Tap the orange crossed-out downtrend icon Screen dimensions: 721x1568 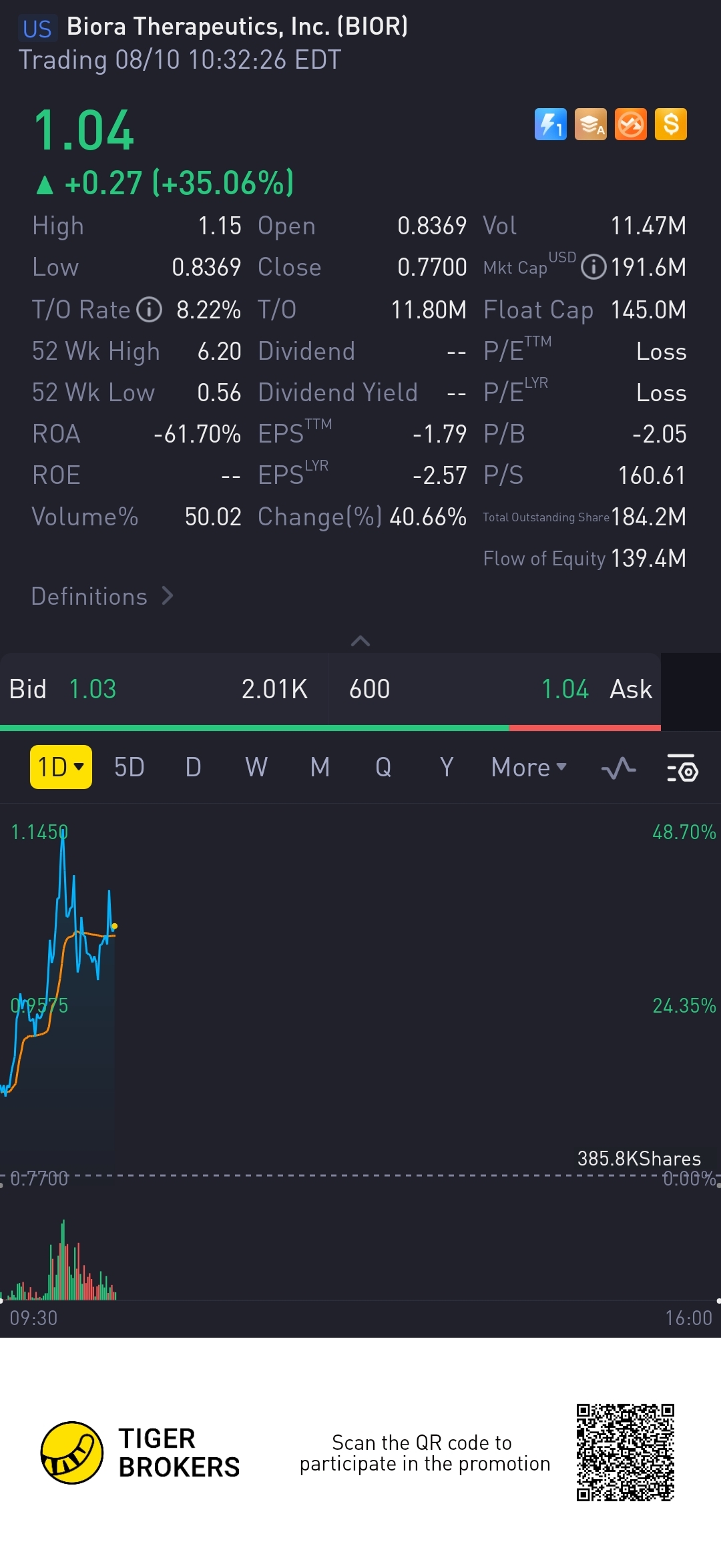tap(631, 124)
